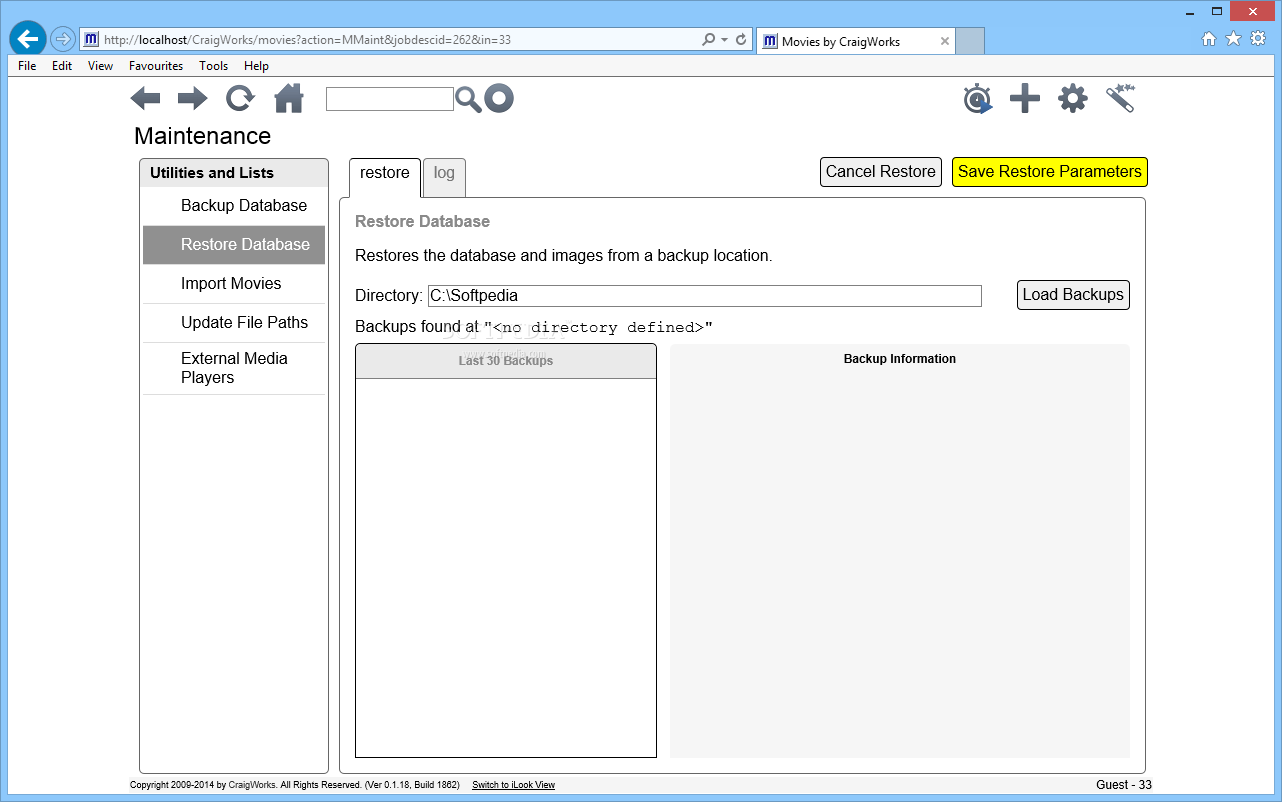1282x802 pixels.
Task: Open the Tools menu
Action: pos(213,66)
